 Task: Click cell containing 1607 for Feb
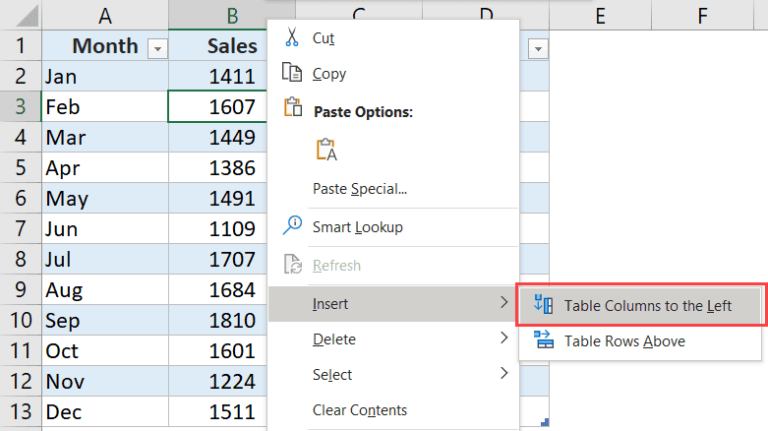click(x=218, y=106)
